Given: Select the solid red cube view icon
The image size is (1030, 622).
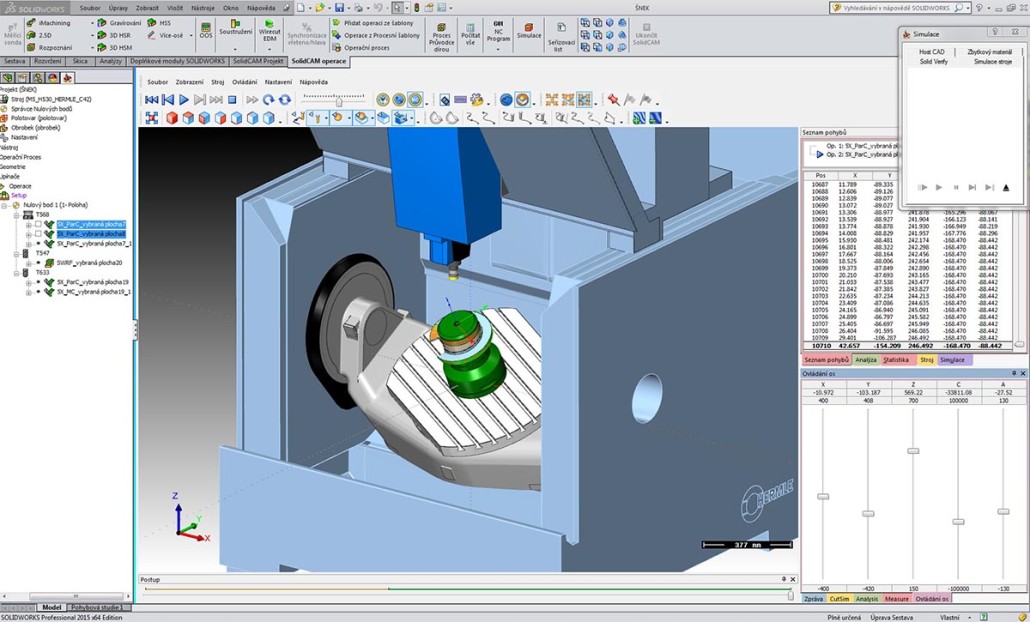Looking at the screenshot, I should pos(172,118).
